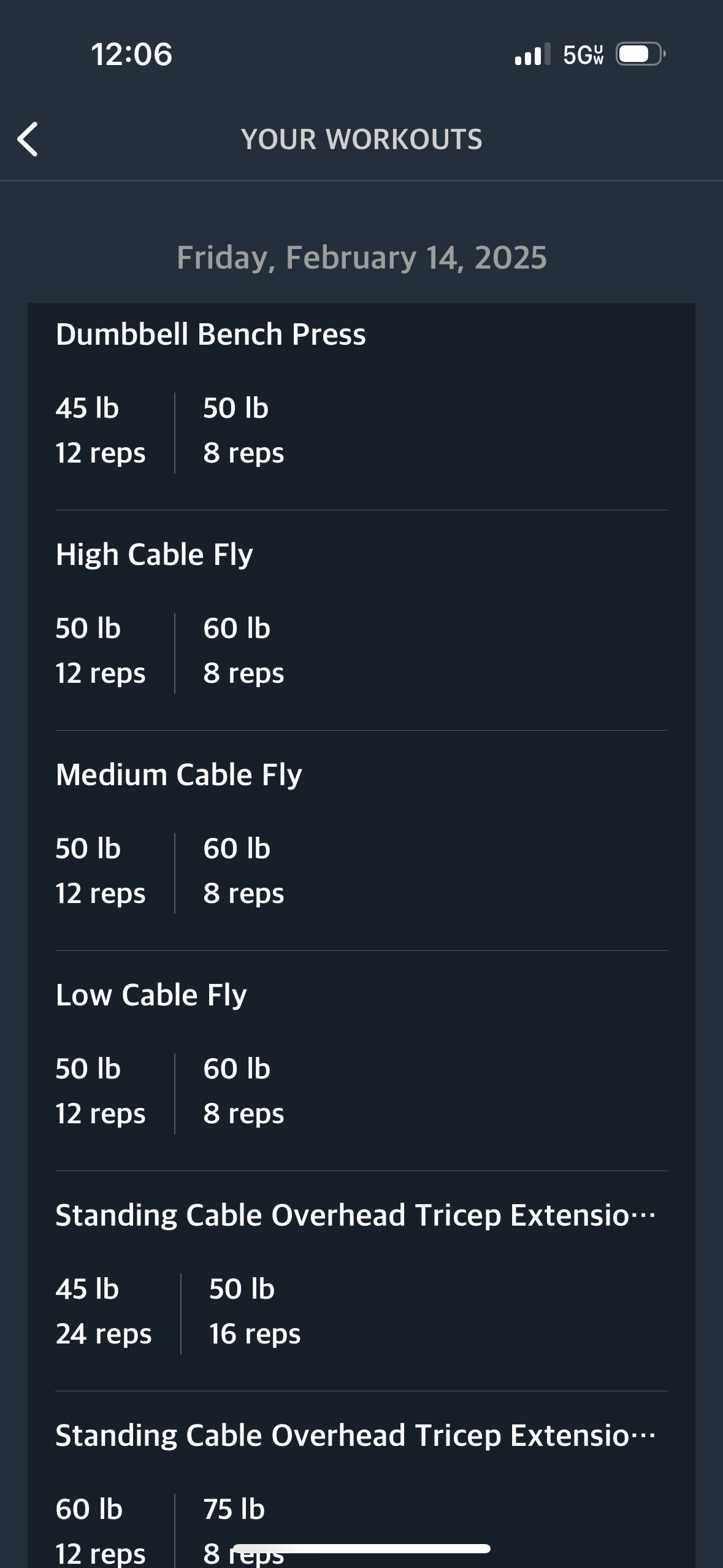
Task: Select High Cable Fly 60 lb 8 reps set
Action: coord(243,651)
